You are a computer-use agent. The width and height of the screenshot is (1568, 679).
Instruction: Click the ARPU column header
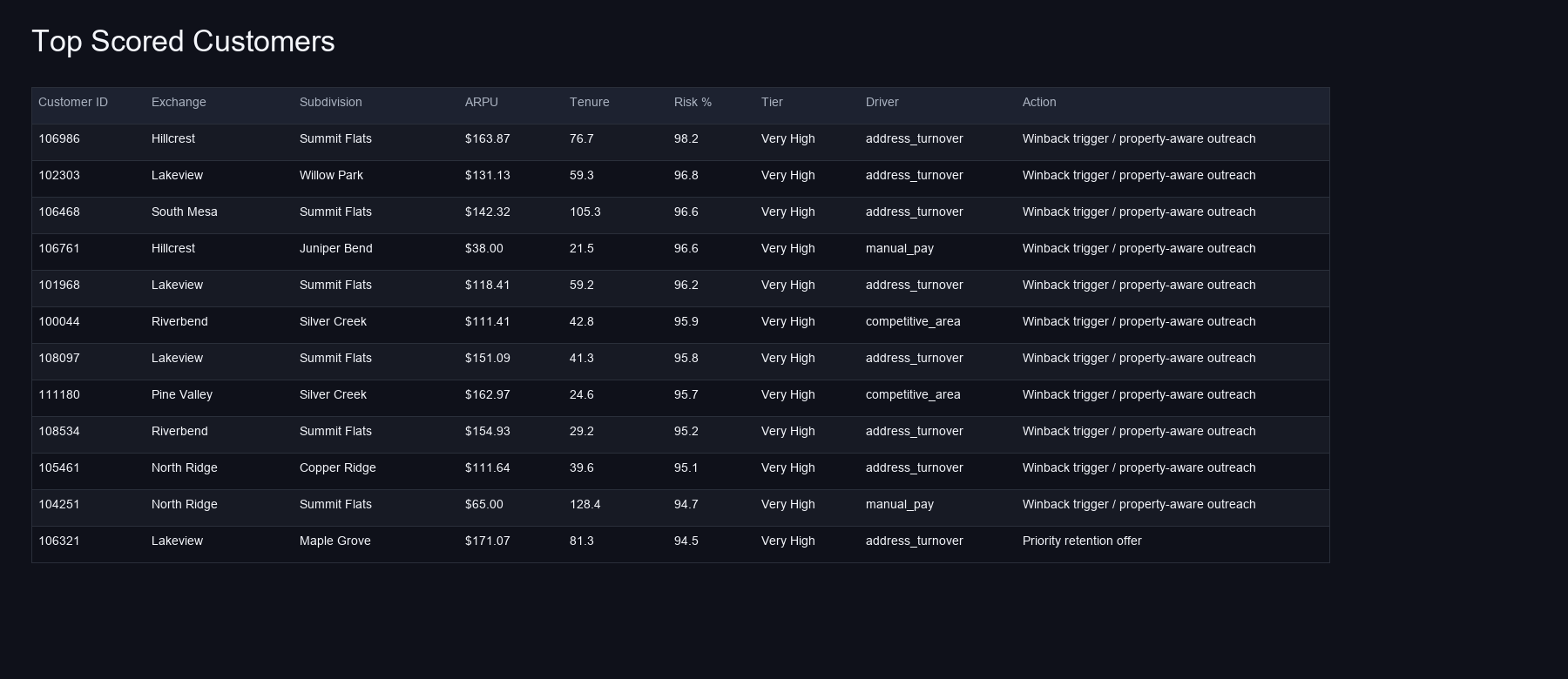point(482,102)
